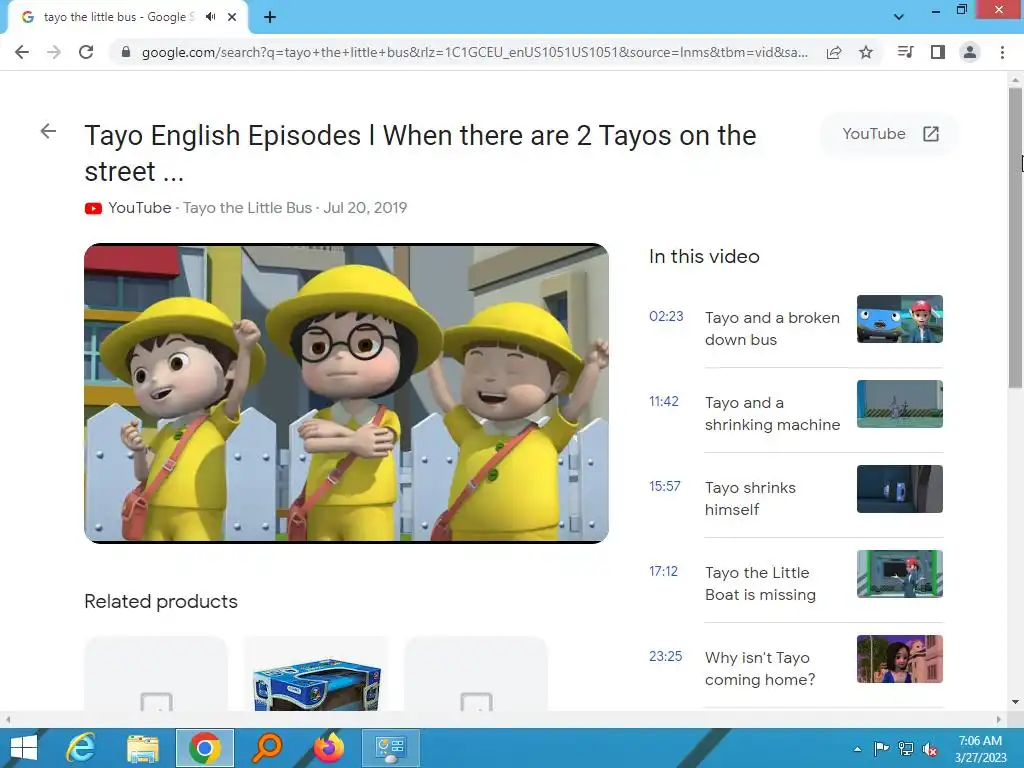Click thumbnail for Why isn't Tayo coming home

click(x=900, y=658)
